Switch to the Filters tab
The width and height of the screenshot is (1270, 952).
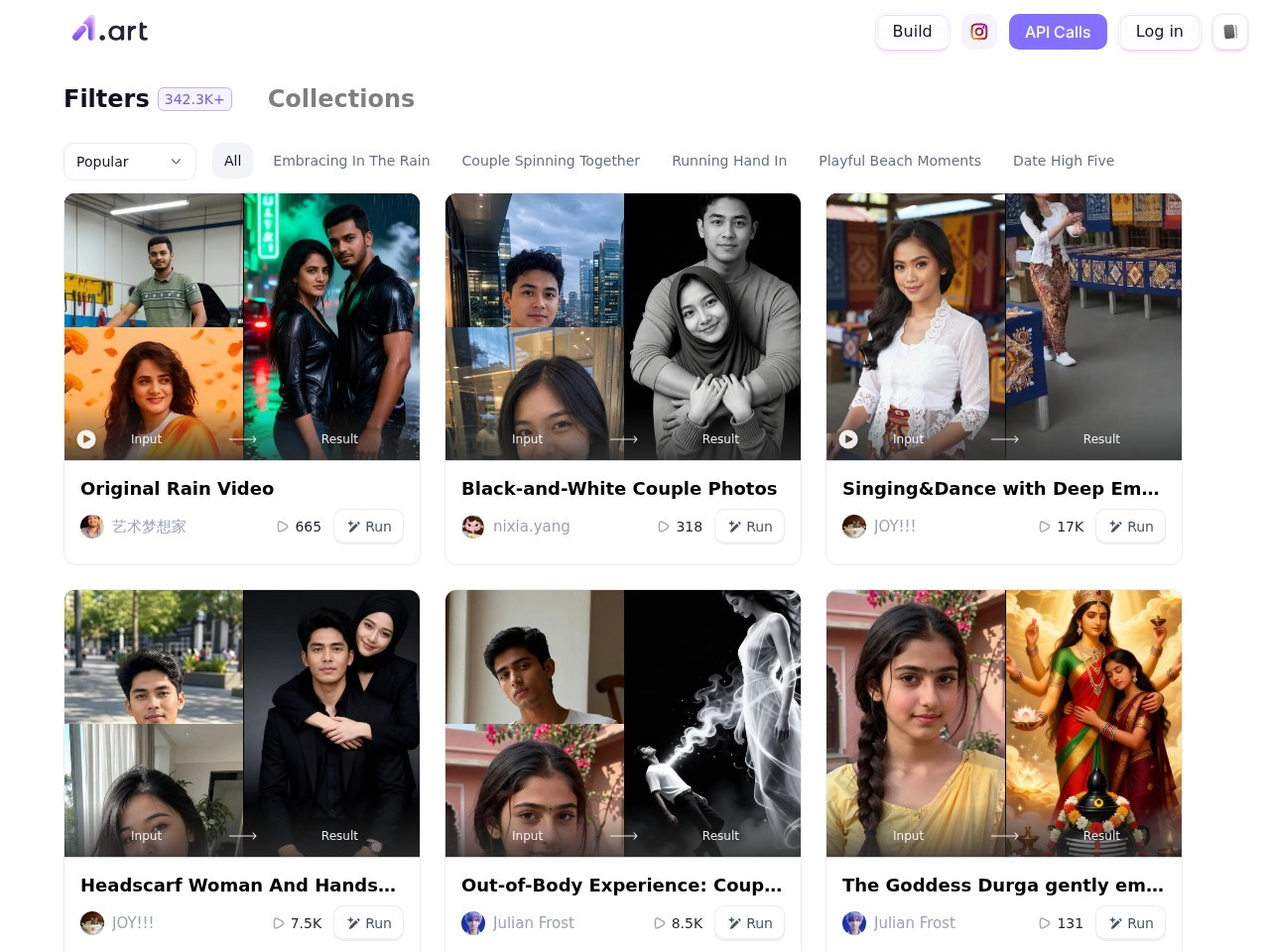pos(106,98)
